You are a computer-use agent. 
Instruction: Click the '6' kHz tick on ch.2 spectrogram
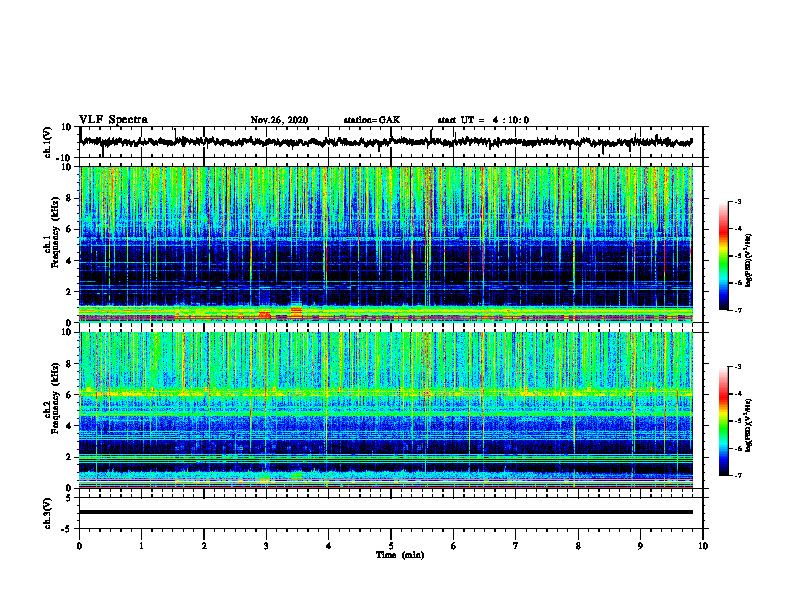70,395
